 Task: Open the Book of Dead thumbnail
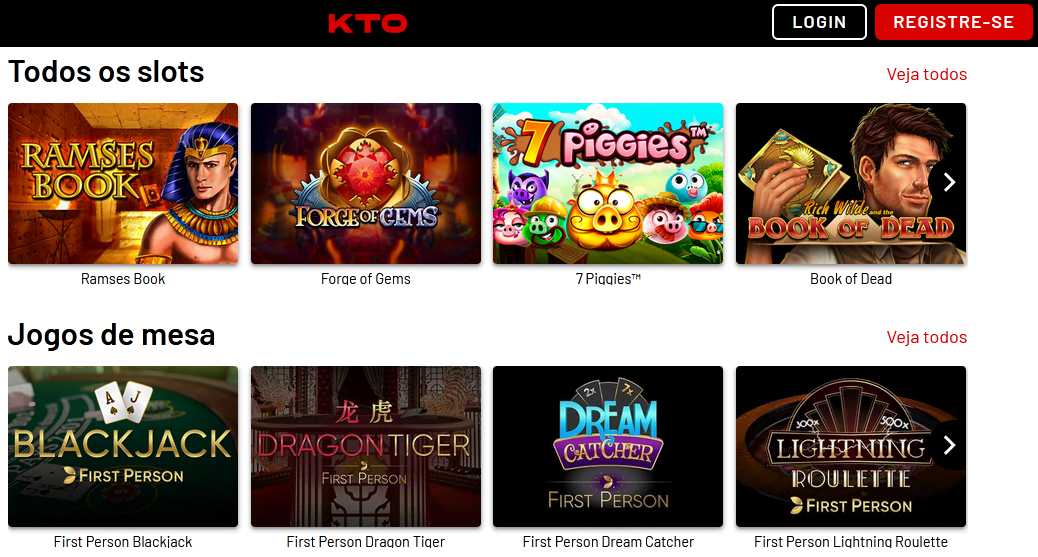(851, 183)
